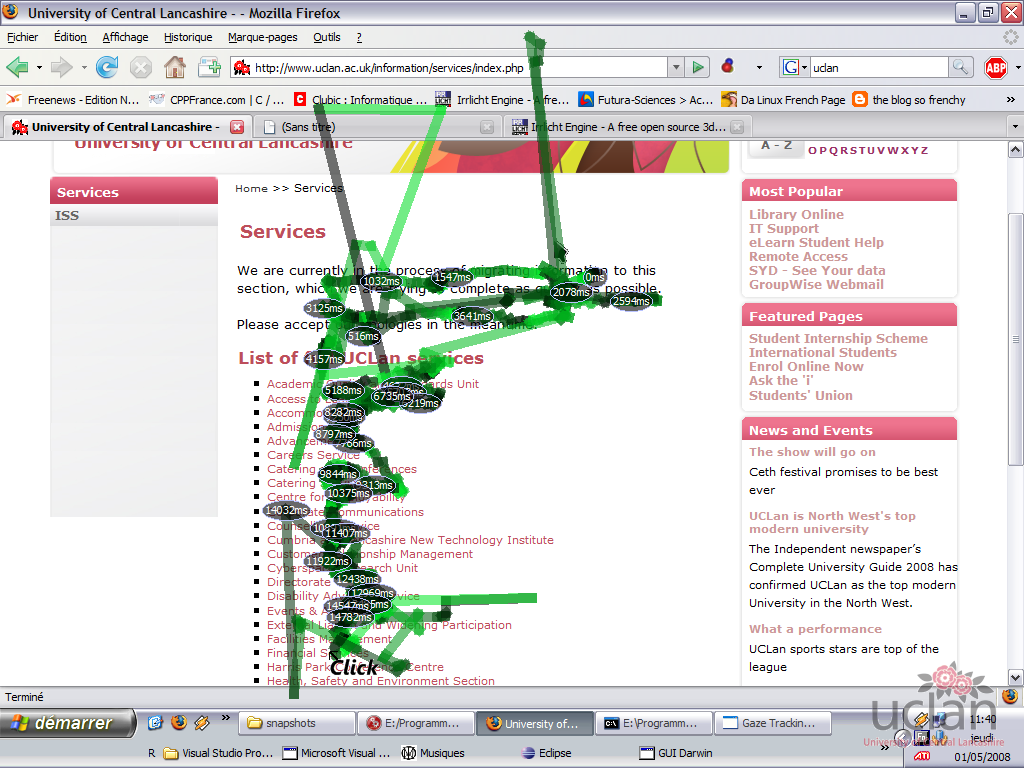Click the search magnifier icon
The width and height of the screenshot is (1024, 768).
(959, 67)
